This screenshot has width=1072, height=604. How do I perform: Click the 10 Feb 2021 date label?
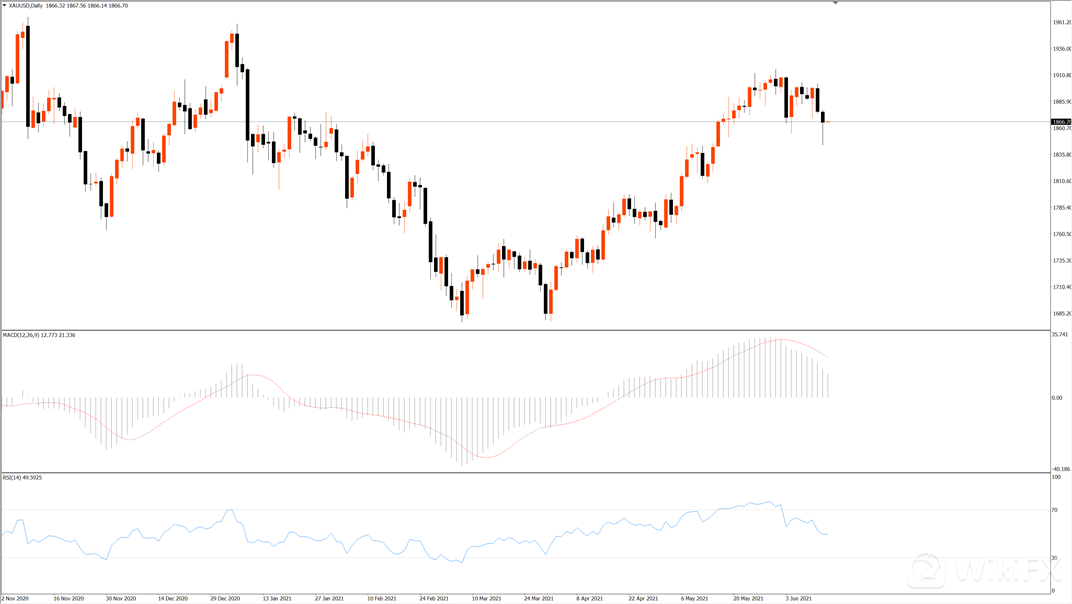[x=381, y=599]
